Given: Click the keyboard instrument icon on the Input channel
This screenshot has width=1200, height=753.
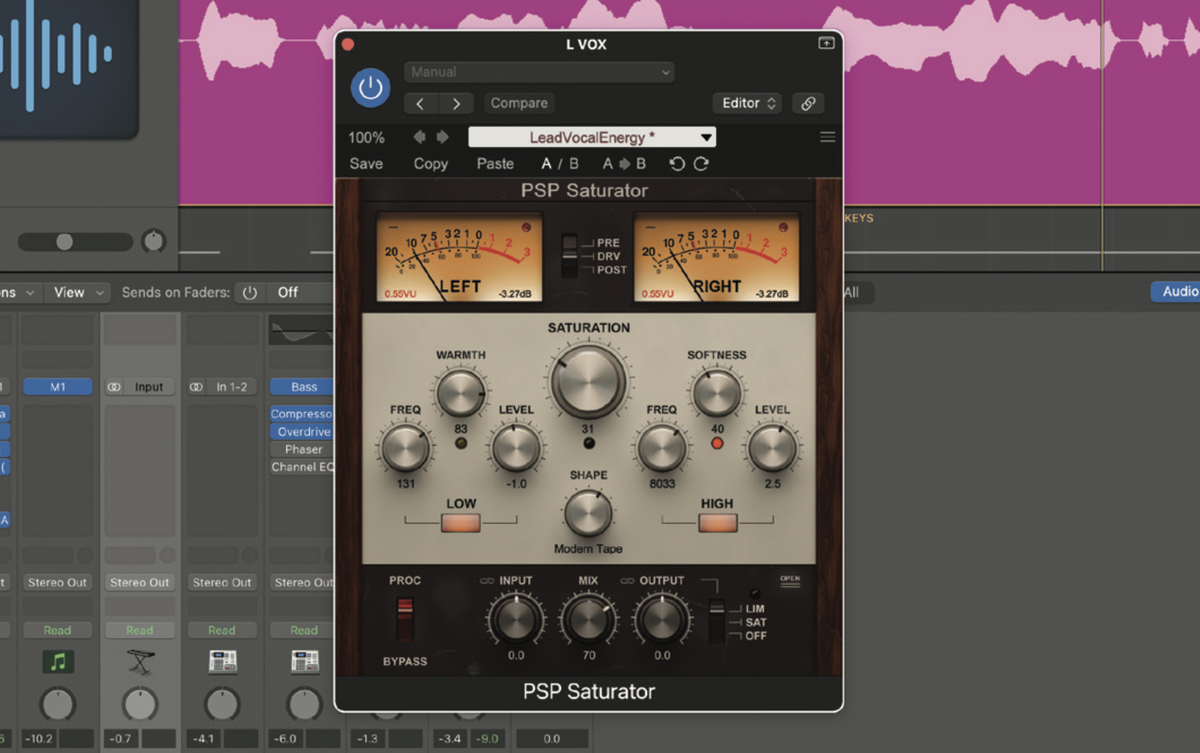Looking at the screenshot, I should point(139,661).
